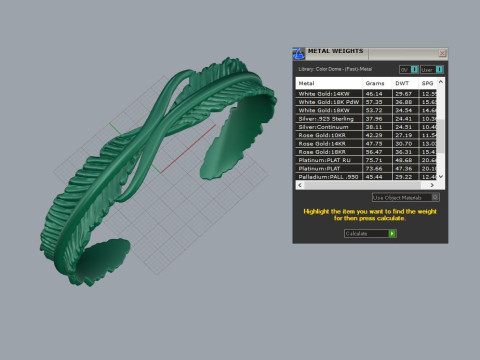Select the Rose Gold:18KR row

click(x=366, y=152)
